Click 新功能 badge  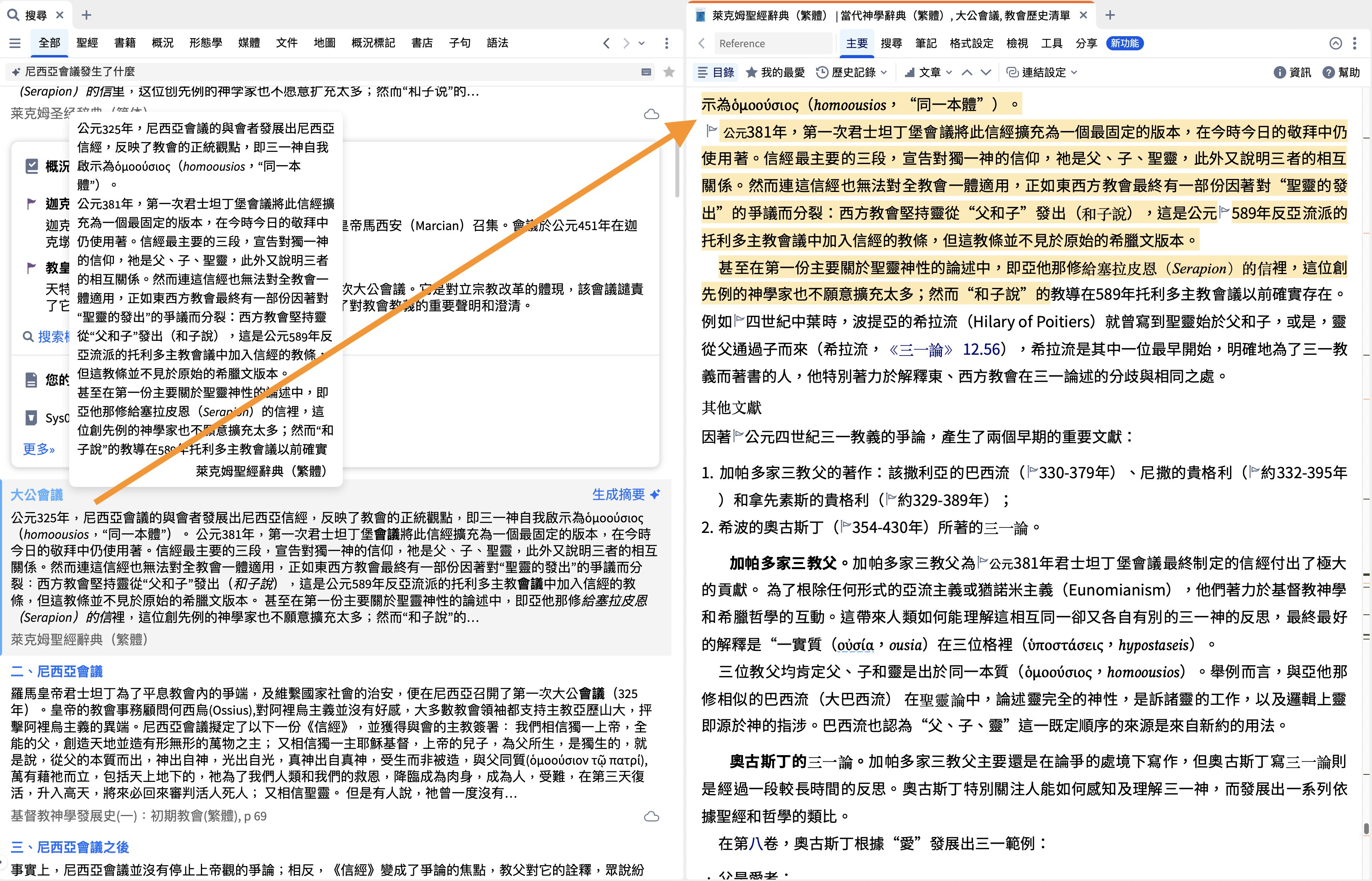1124,44
